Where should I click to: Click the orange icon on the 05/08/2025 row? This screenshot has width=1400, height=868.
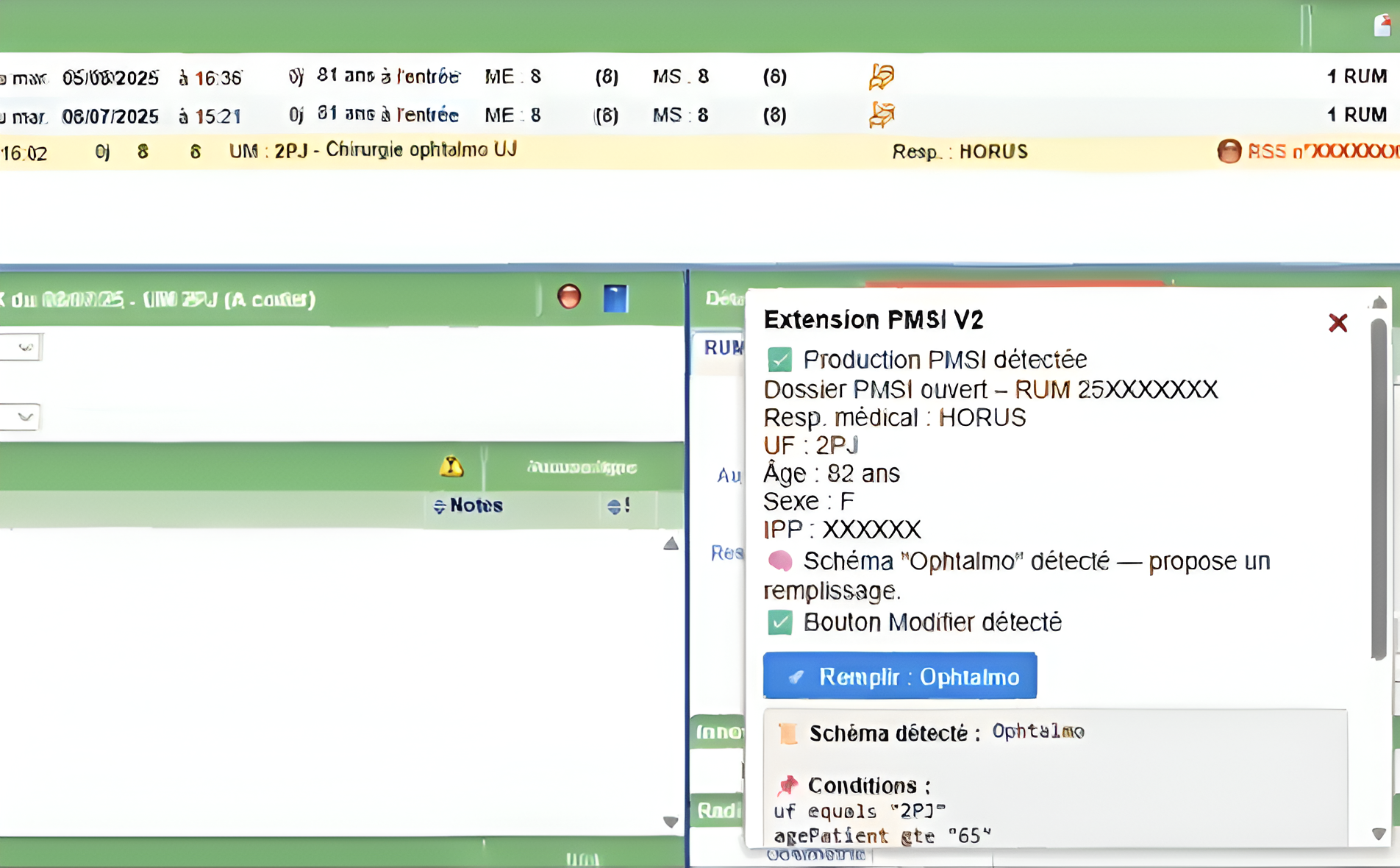point(881,77)
